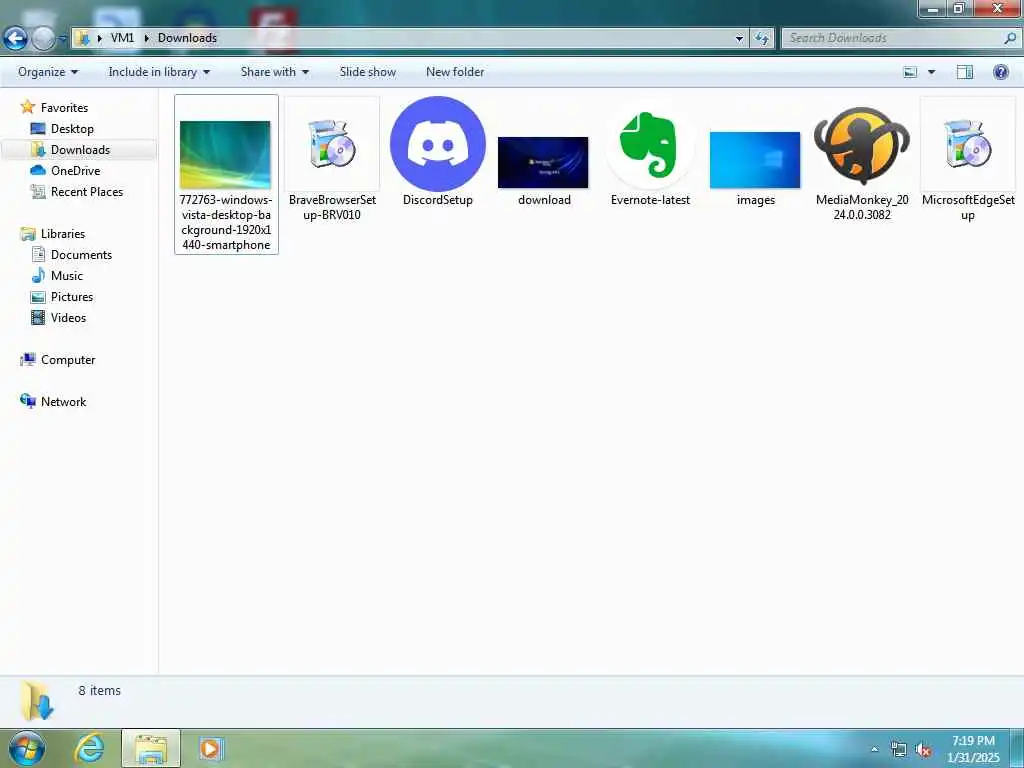Open the Windows Start menu
Image resolution: width=1024 pixels, height=768 pixels.
pyautogui.click(x=26, y=748)
